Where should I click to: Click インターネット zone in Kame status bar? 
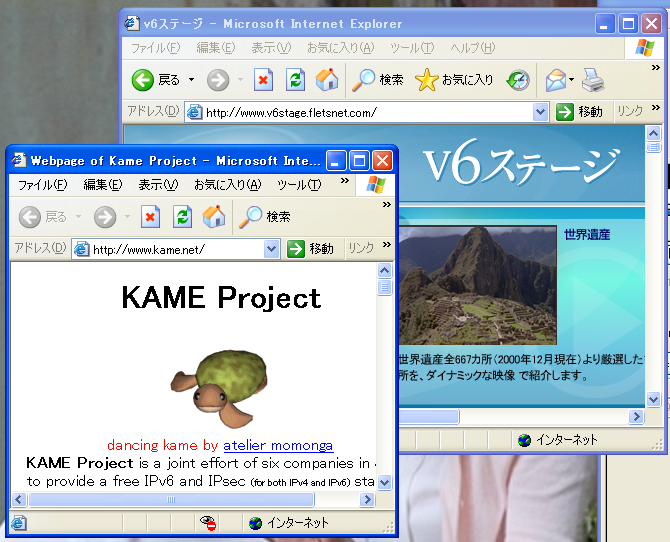pyautogui.click(x=289, y=523)
